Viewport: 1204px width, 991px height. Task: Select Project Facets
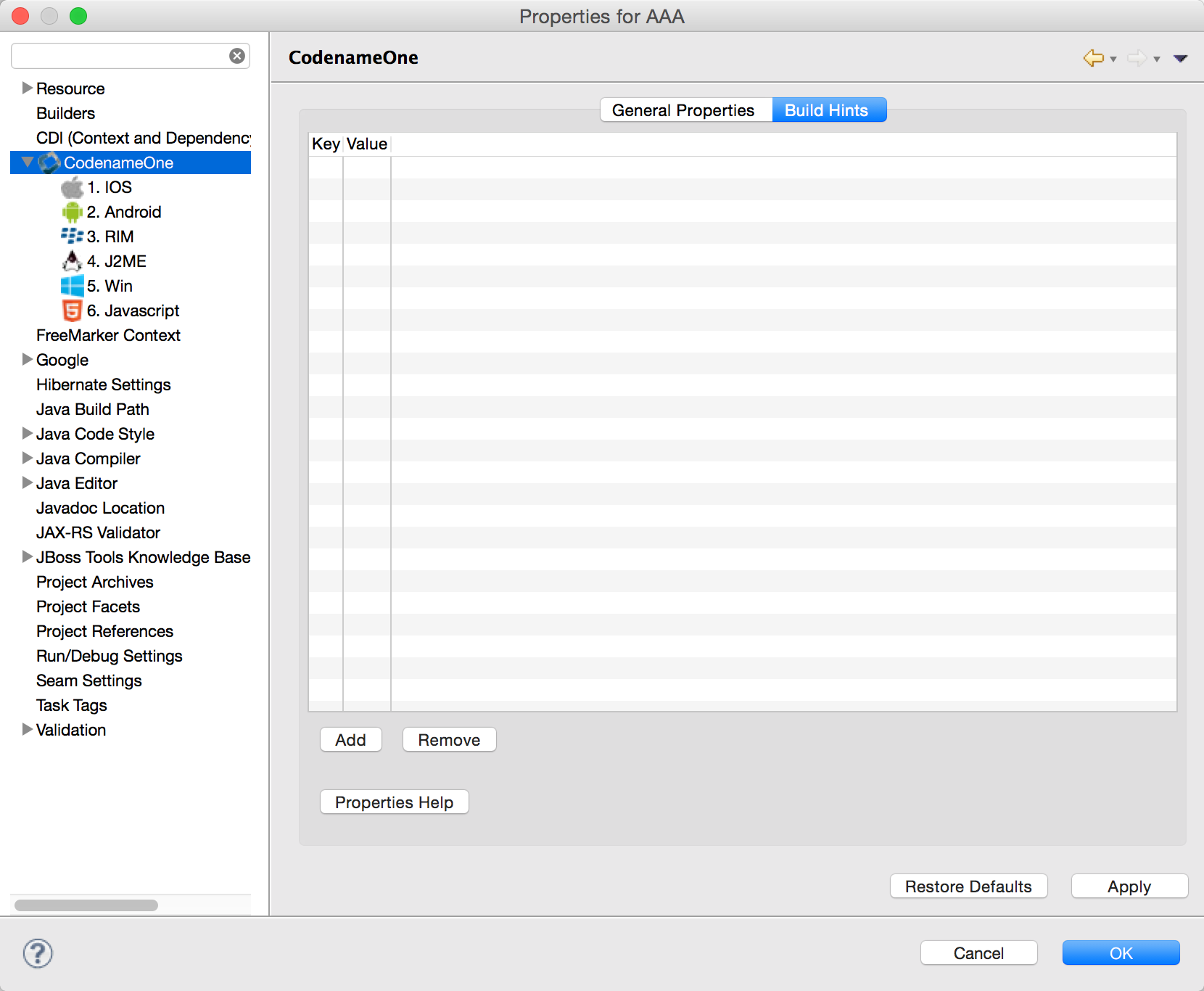tap(88, 606)
